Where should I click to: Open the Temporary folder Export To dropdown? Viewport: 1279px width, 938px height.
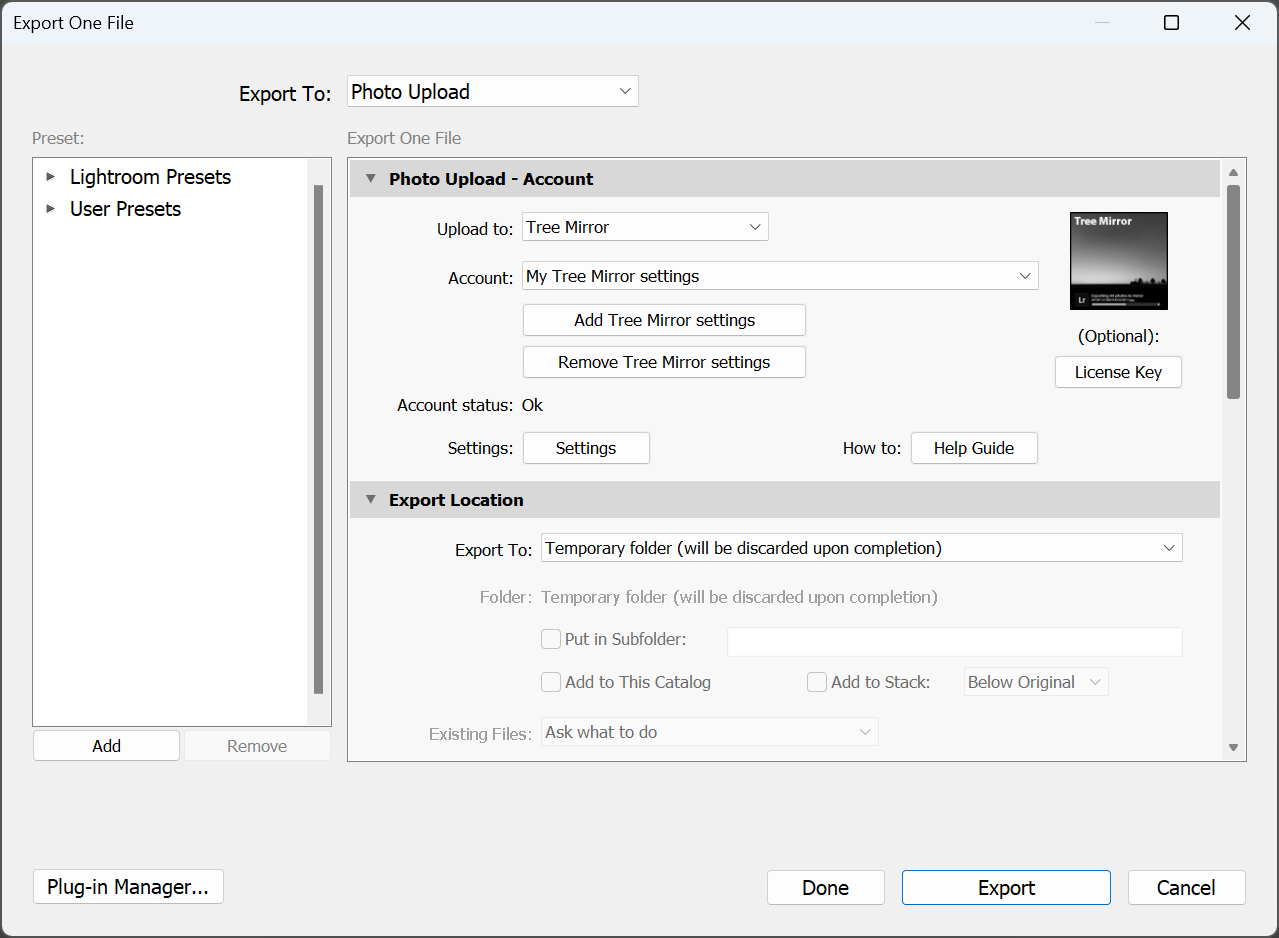[861, 548]
